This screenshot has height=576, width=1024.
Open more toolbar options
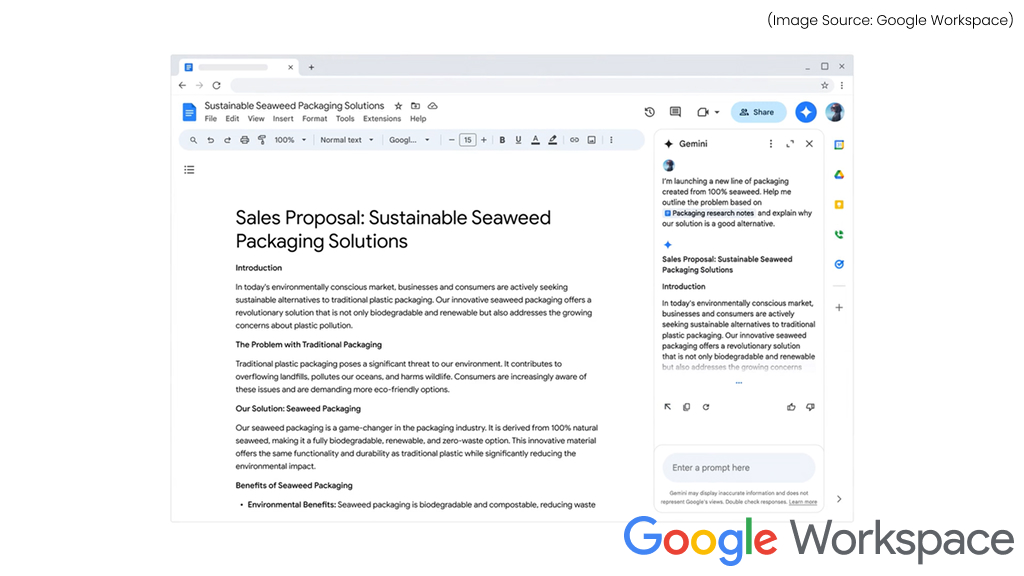click(x=611, y=140)
